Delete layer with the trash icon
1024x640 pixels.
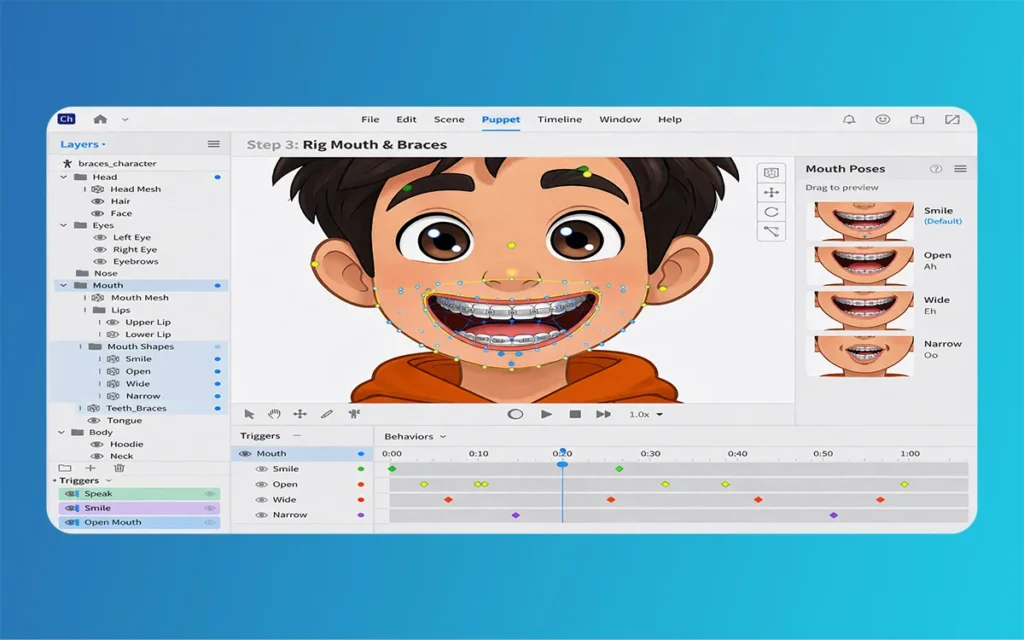pyautogui.click(x=119, y=468)
